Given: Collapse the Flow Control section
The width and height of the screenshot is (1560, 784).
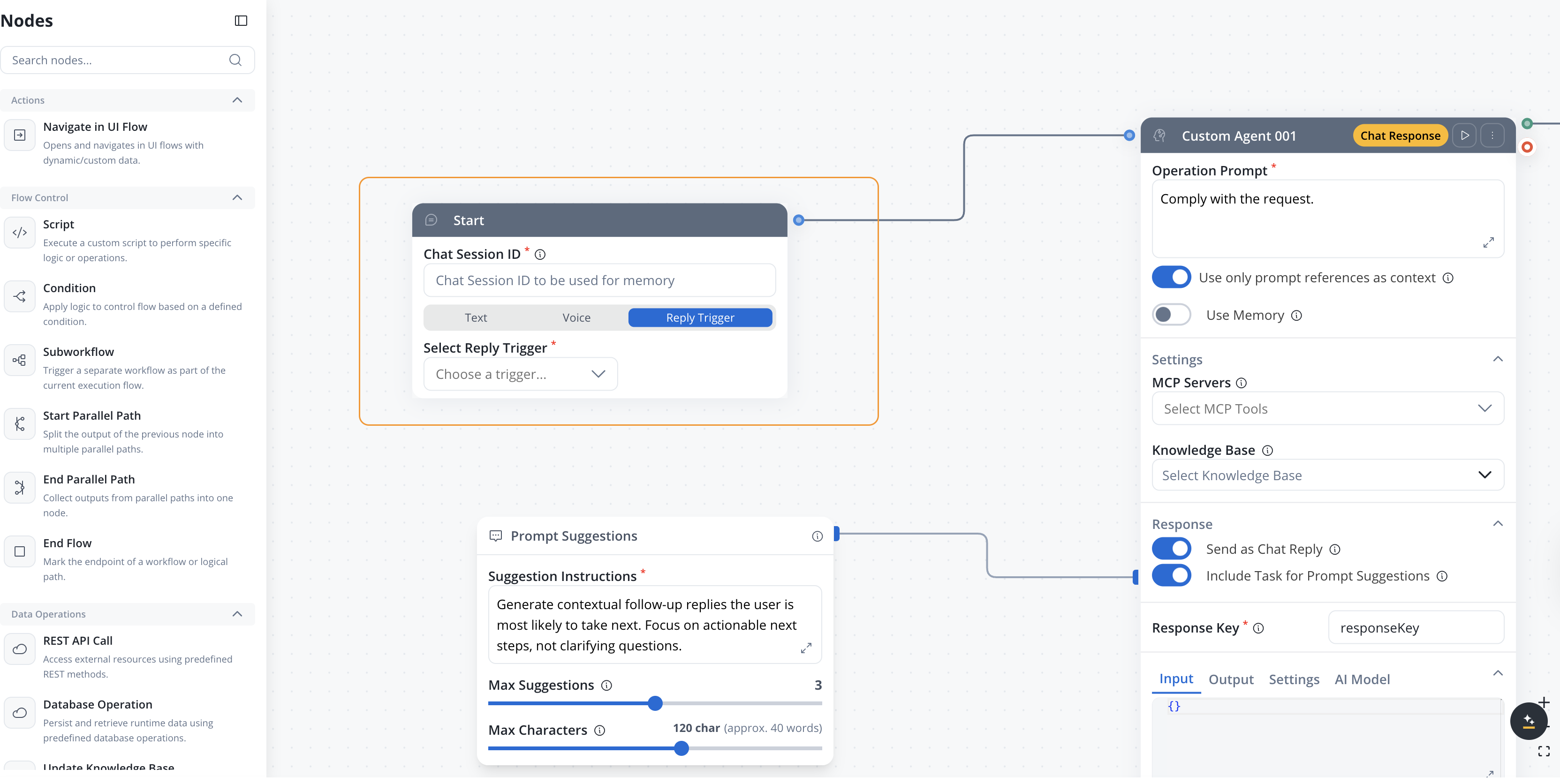Looking at the screenshot, I should pyautogui.click(x=237, y=198).
